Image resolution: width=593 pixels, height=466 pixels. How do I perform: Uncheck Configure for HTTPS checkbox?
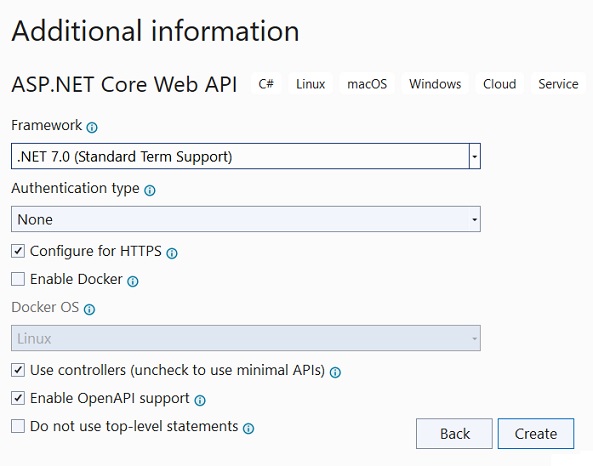[x=18, y=251]
